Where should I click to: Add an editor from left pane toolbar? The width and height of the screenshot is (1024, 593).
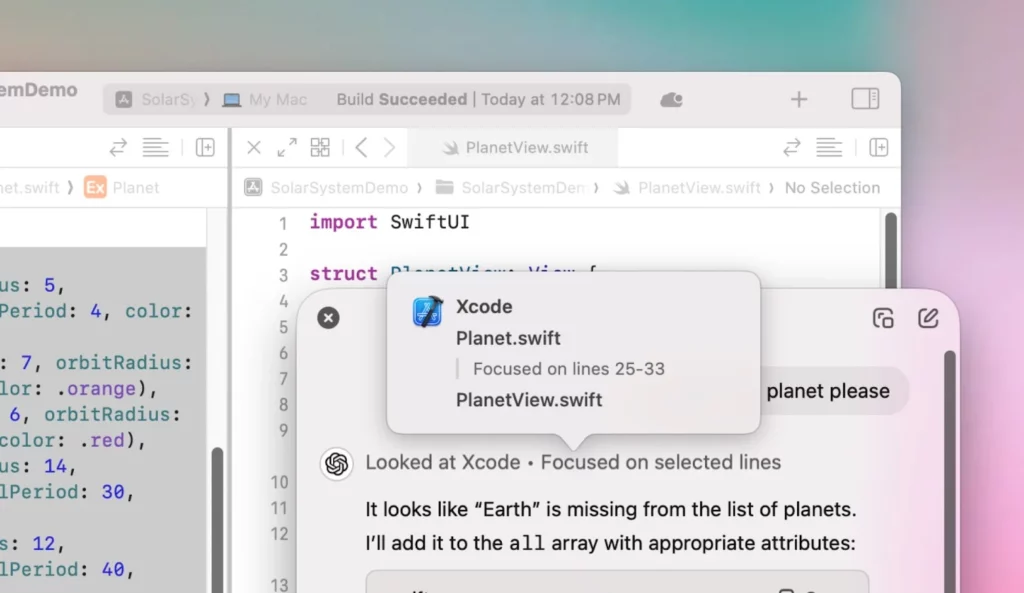click(205, 148)
